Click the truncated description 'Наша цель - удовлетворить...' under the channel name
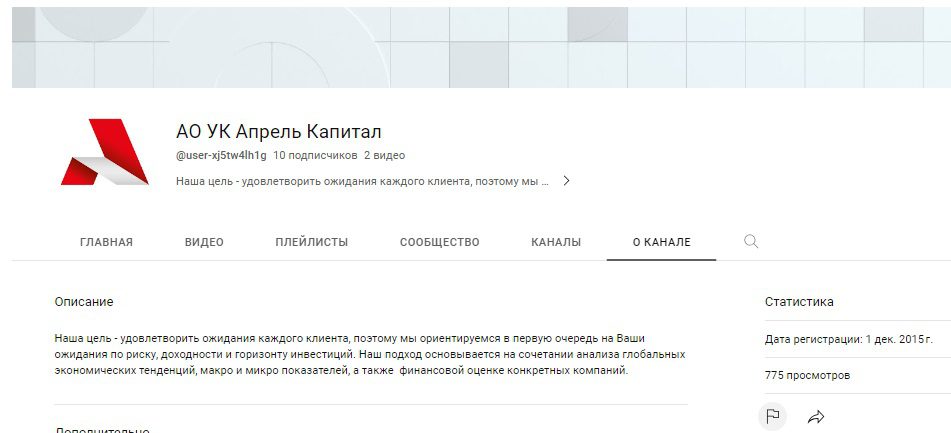The height and width of the screenshot is (433, 951). click(362, 181)
